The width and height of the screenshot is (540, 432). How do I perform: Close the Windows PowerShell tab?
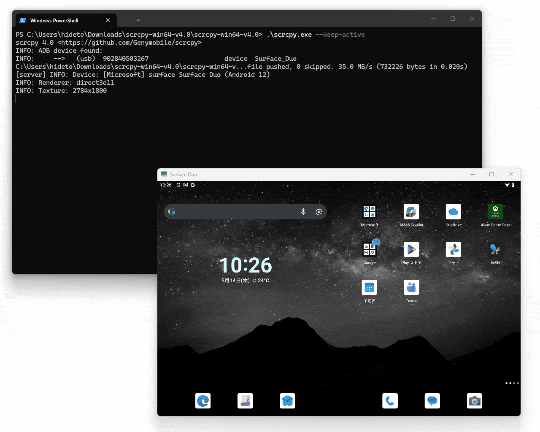108,20
